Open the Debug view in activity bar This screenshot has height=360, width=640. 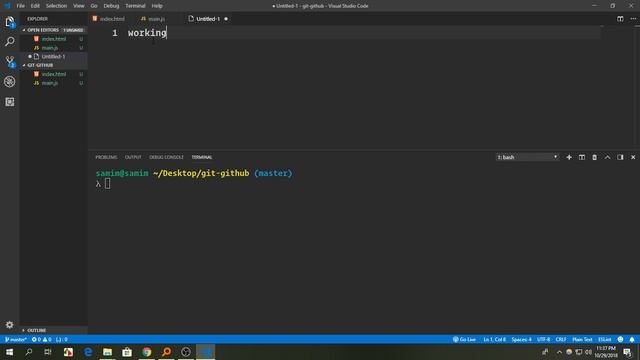point(10,82)
